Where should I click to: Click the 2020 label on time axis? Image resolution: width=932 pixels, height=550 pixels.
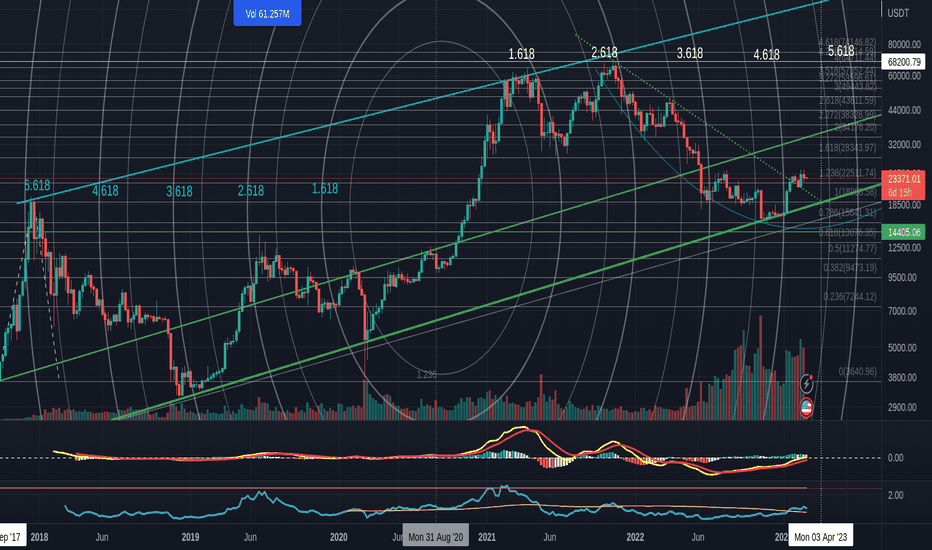tap(338, 537)
